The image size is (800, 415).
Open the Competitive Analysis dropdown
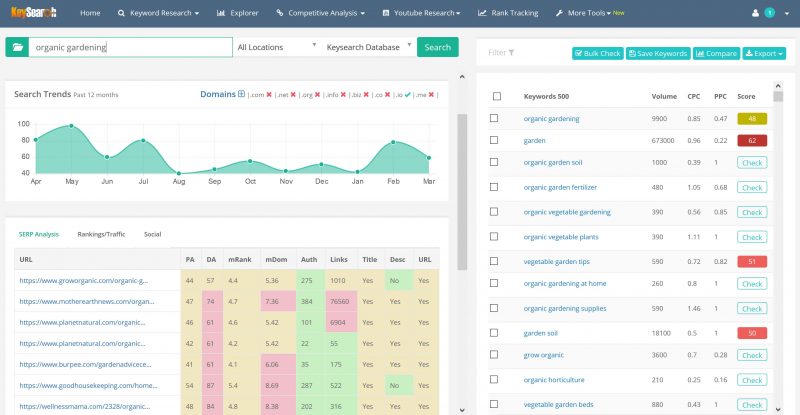point(320,13)
